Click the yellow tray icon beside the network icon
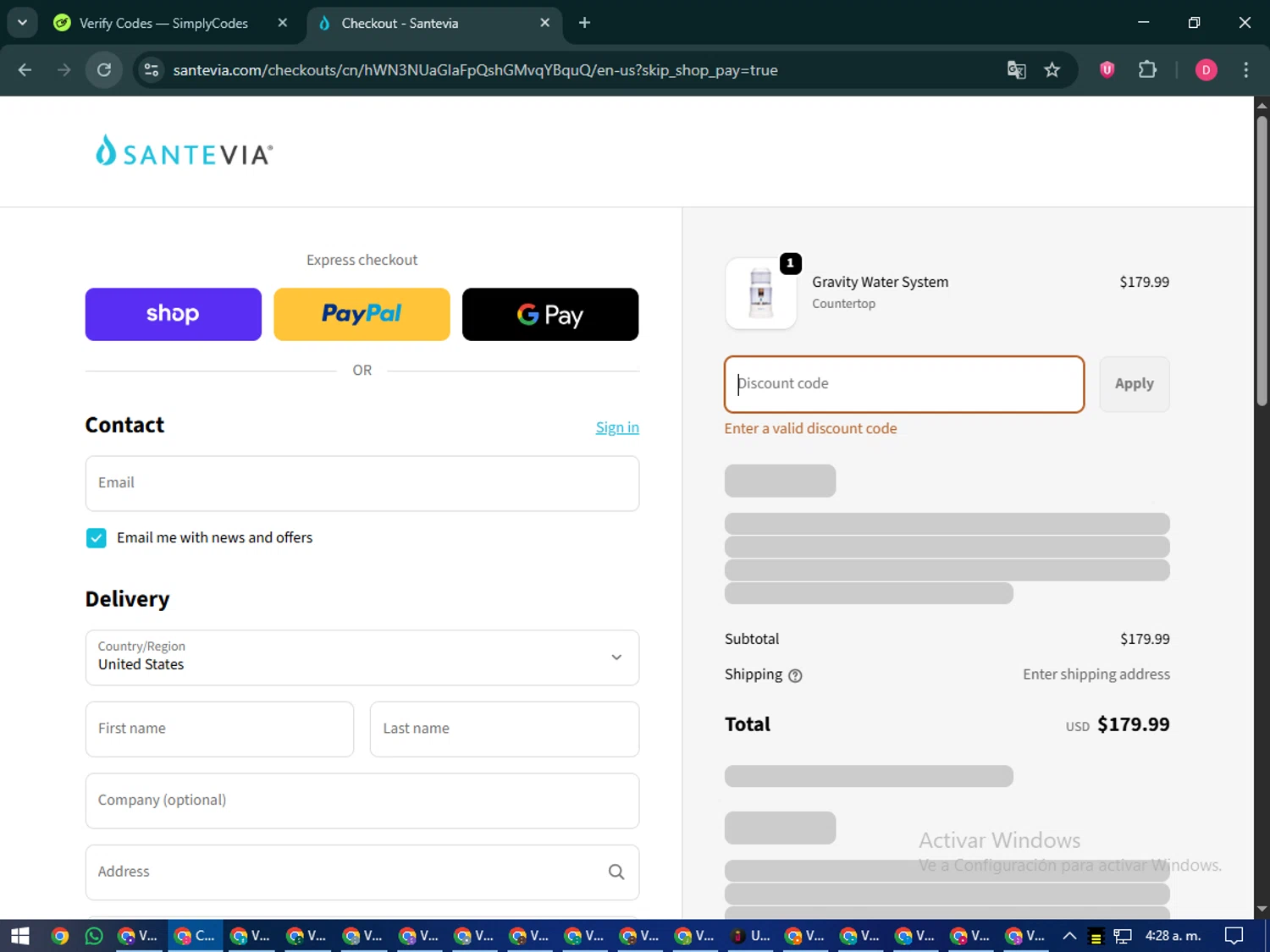The width and height of the screenshot is (1270, 952). tap(1096, 937)
